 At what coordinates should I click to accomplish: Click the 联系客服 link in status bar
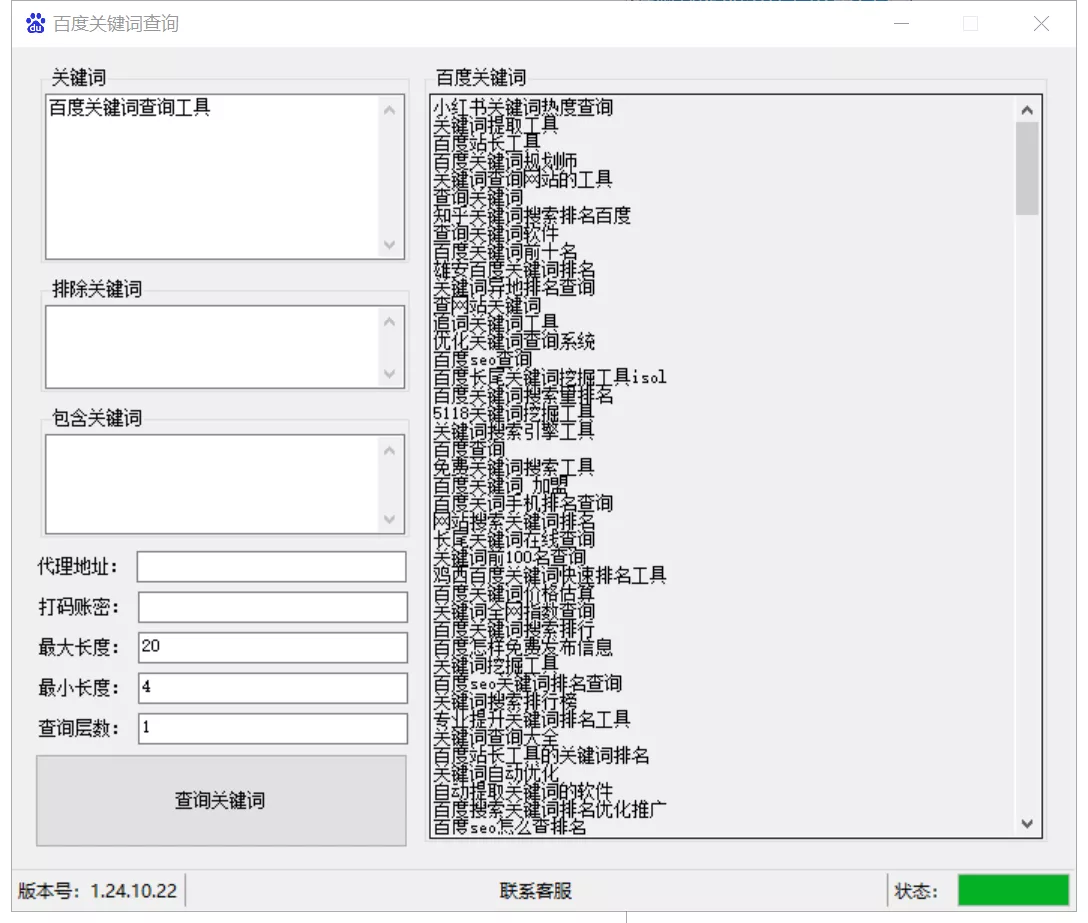[x=535, y=890]
